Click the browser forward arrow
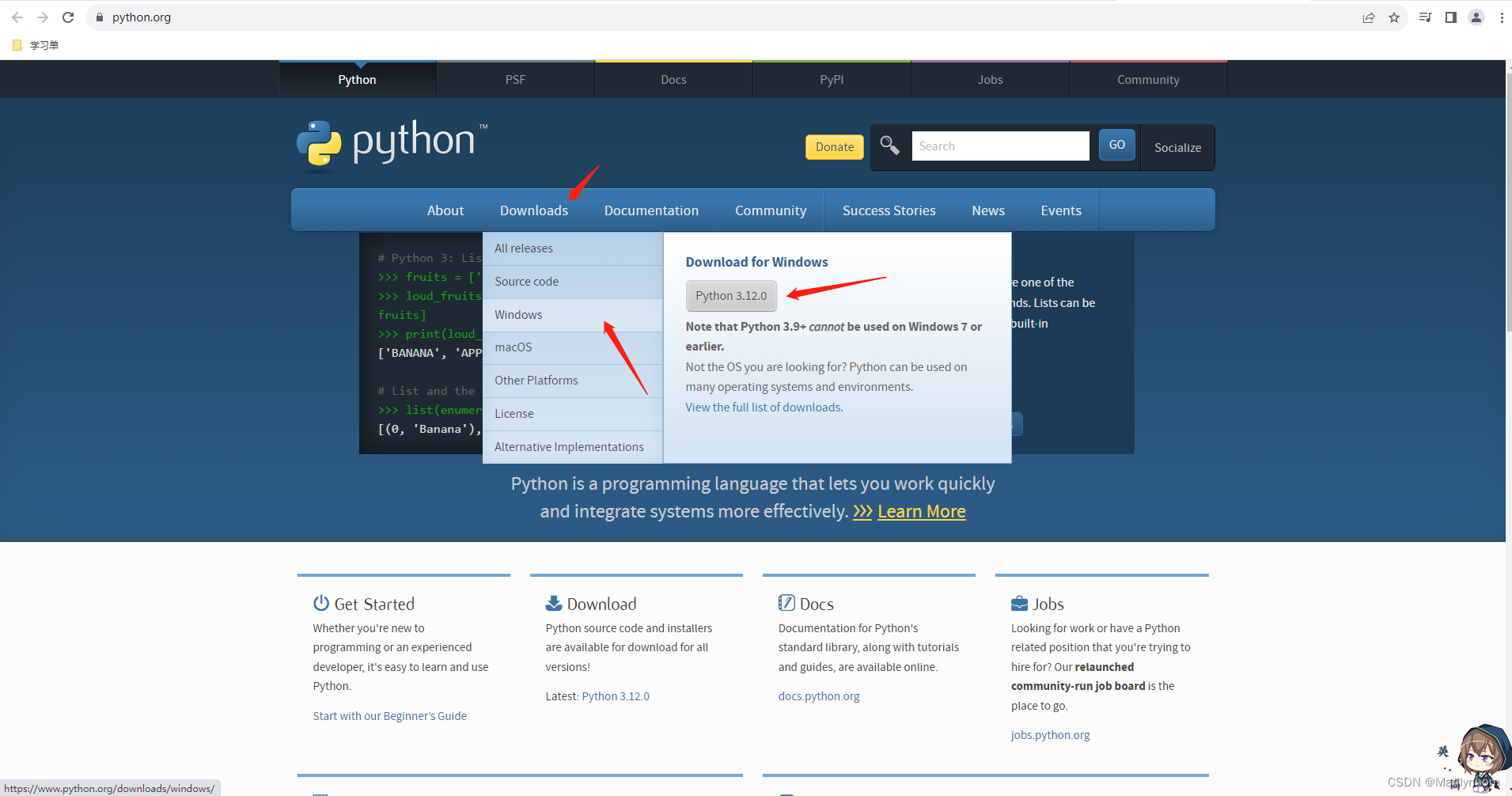The image size is (1512, 796). [43, 17]
